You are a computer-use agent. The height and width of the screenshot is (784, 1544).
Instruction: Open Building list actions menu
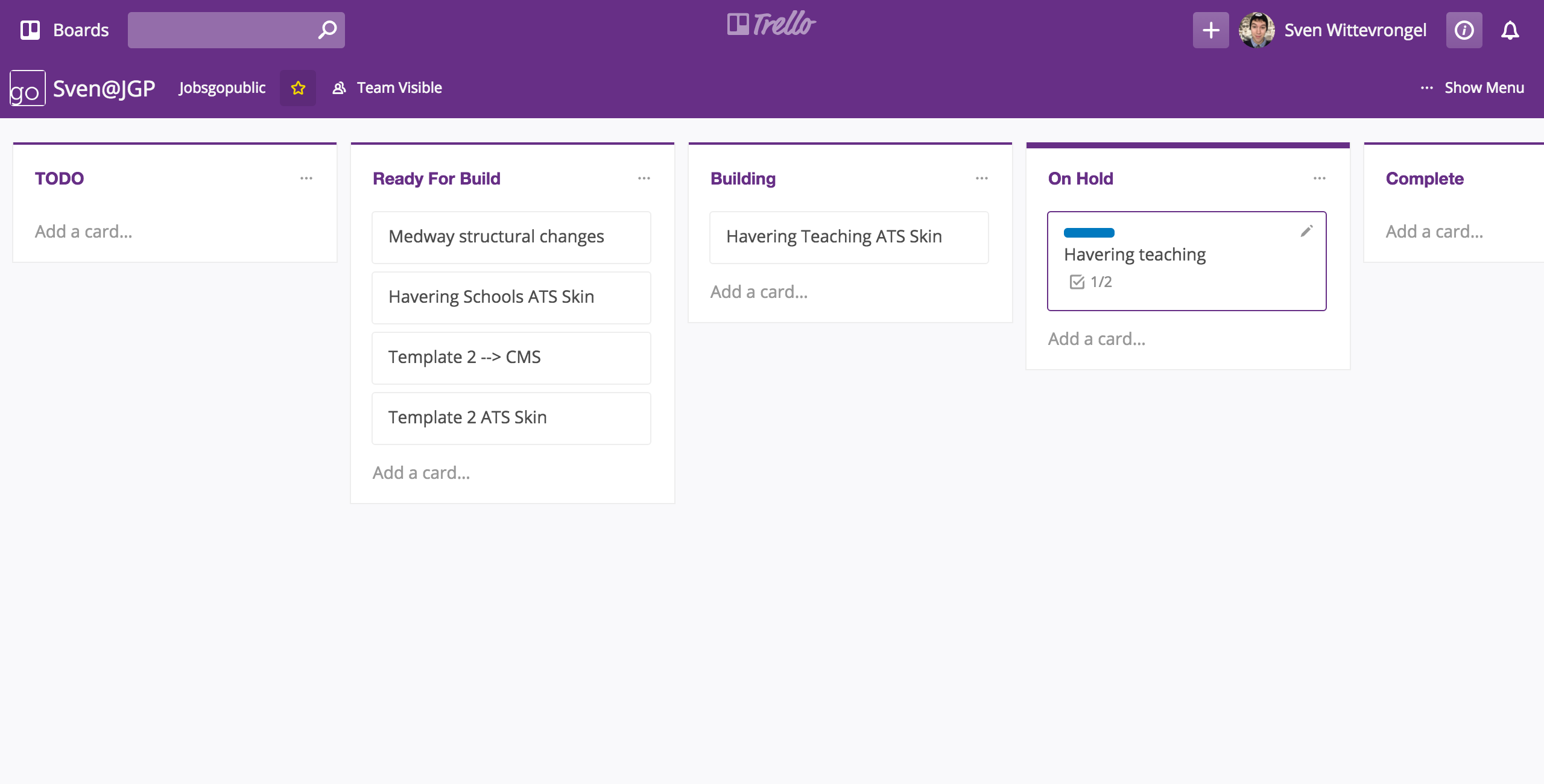982,179
